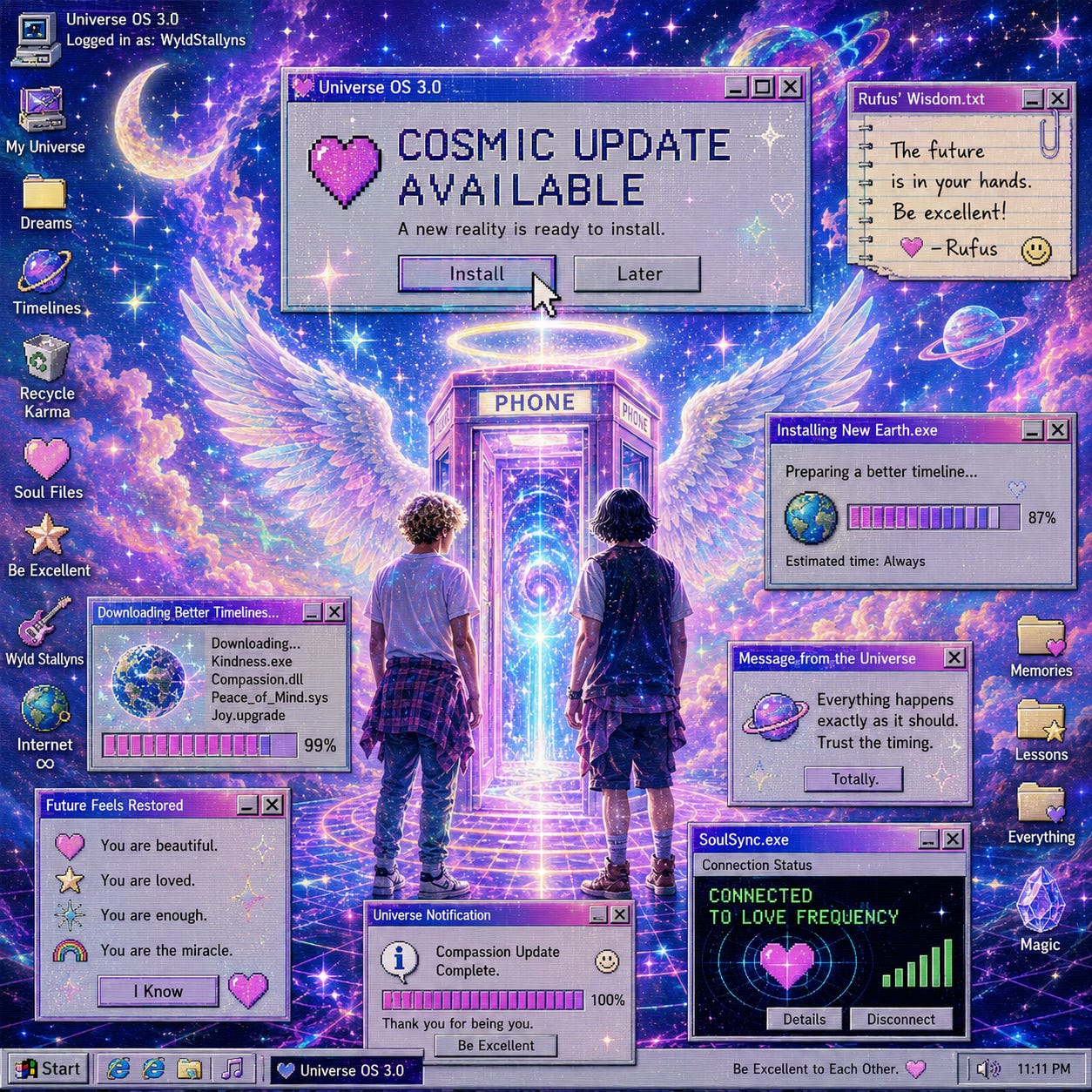Close the Message from the Universe window

tap(954, 658)
